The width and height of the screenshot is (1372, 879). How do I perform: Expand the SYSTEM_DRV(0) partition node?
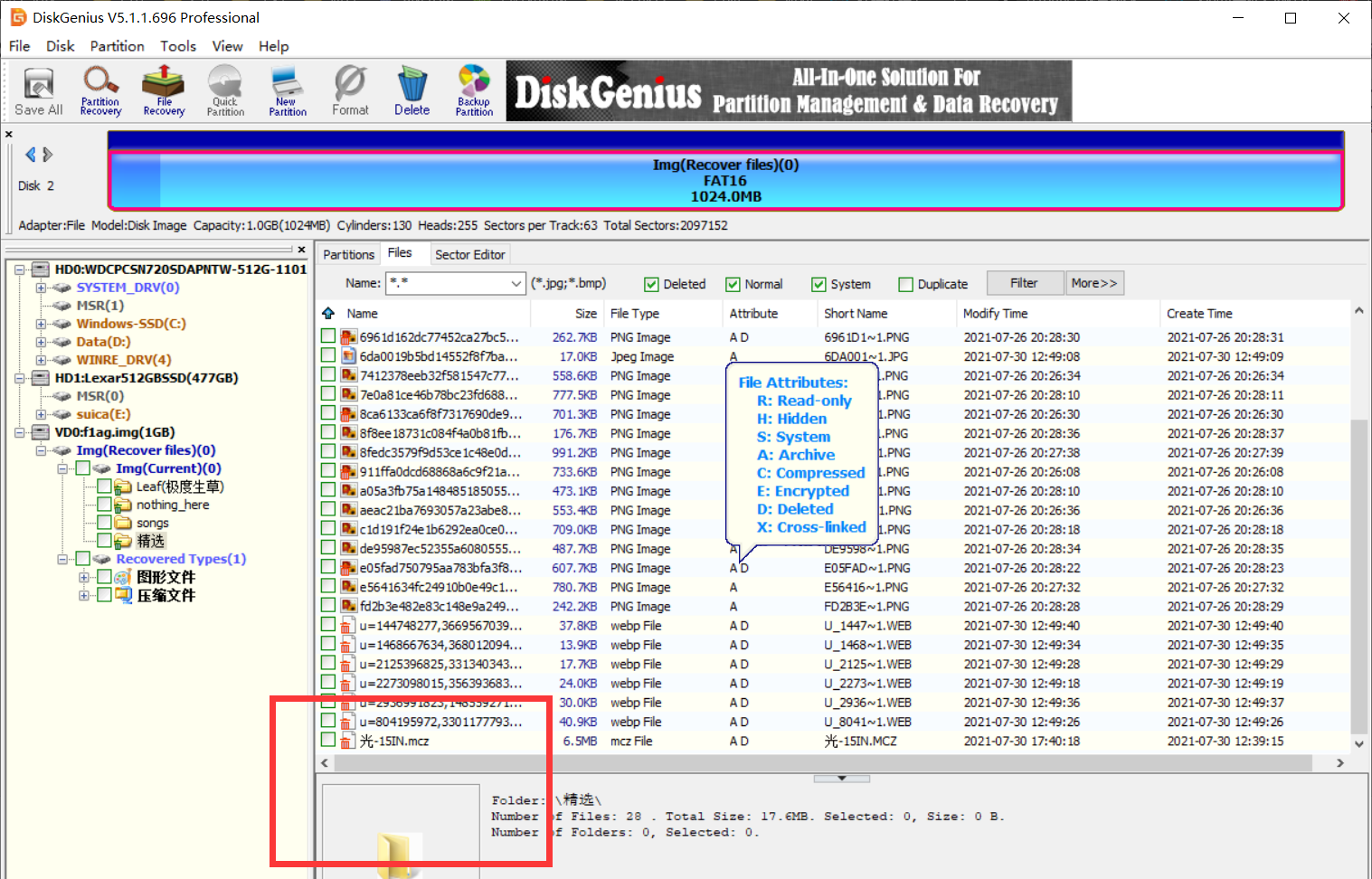(x=41, y=288)
